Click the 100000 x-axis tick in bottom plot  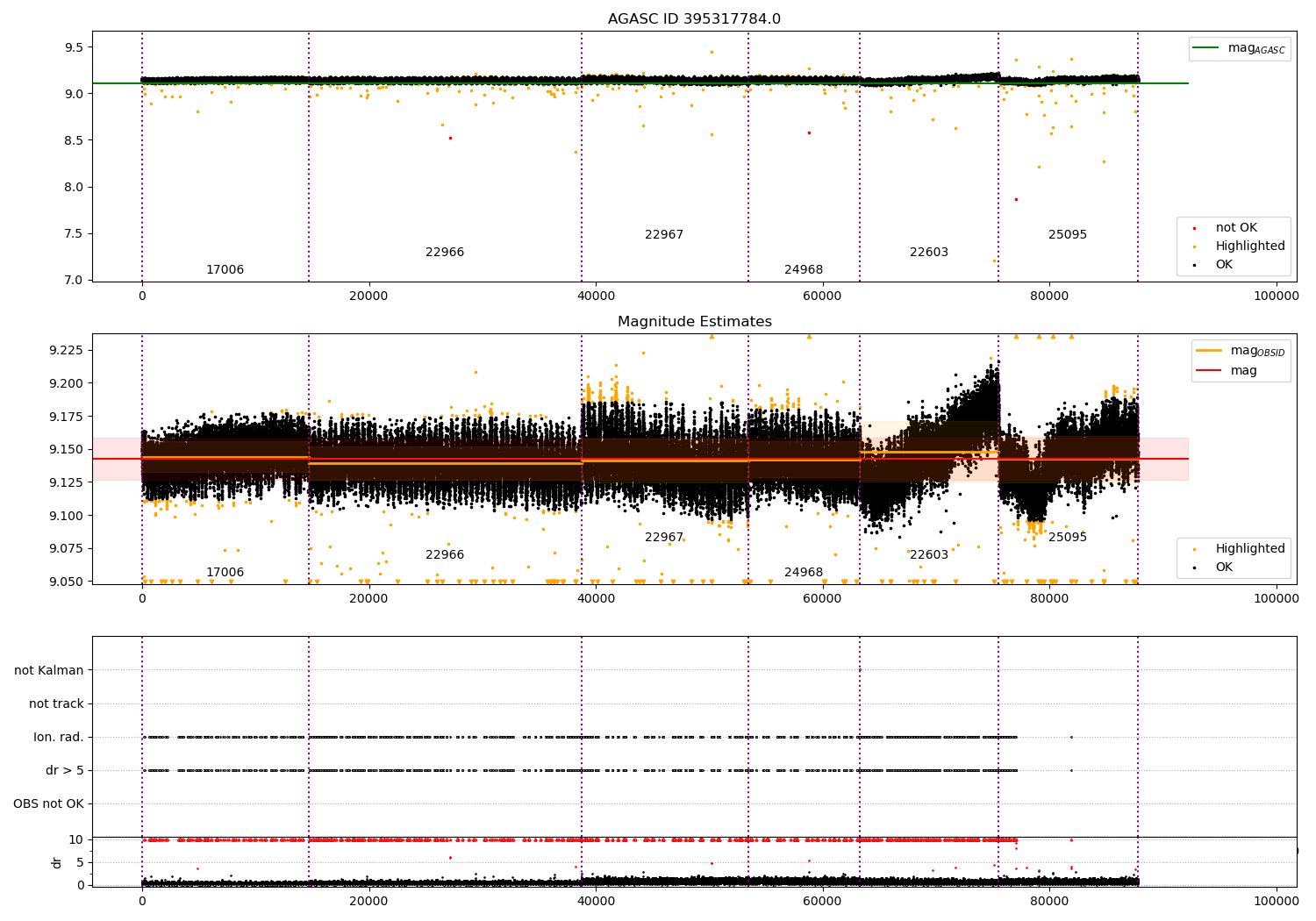click(x=1277, y=902)
